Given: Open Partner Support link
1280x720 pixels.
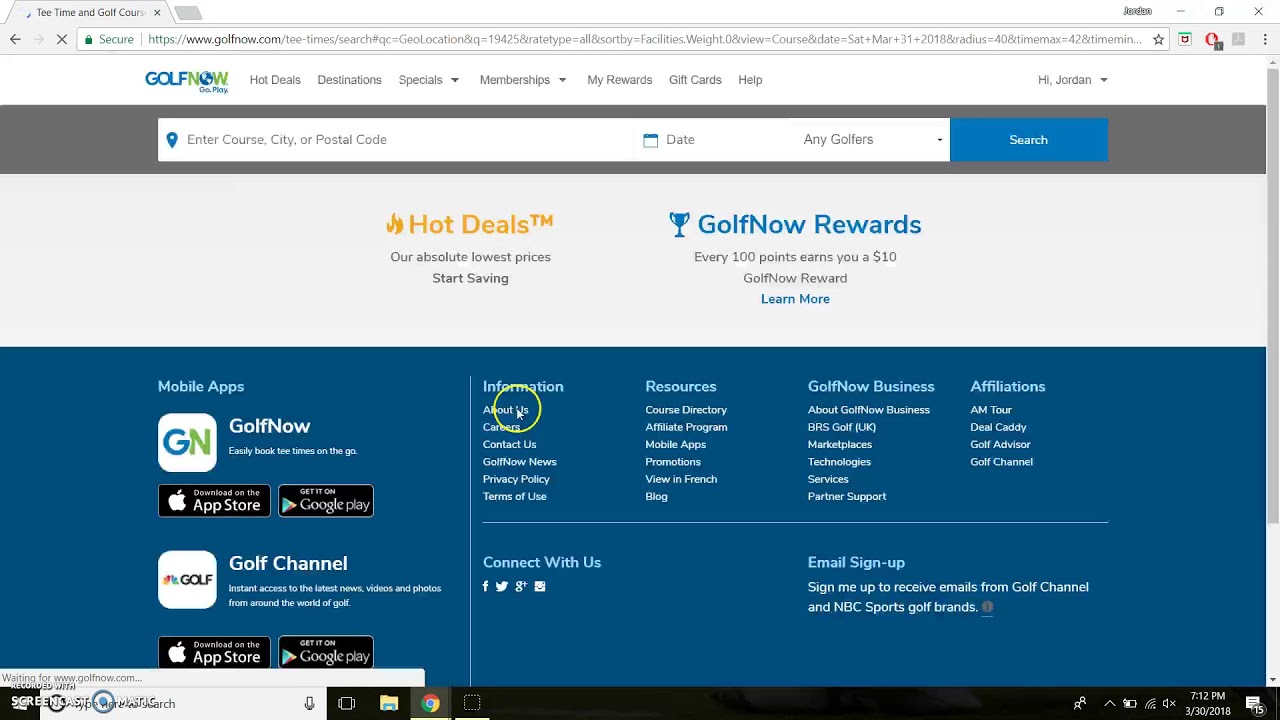Looking at the screenshot, I should (847, 496).
